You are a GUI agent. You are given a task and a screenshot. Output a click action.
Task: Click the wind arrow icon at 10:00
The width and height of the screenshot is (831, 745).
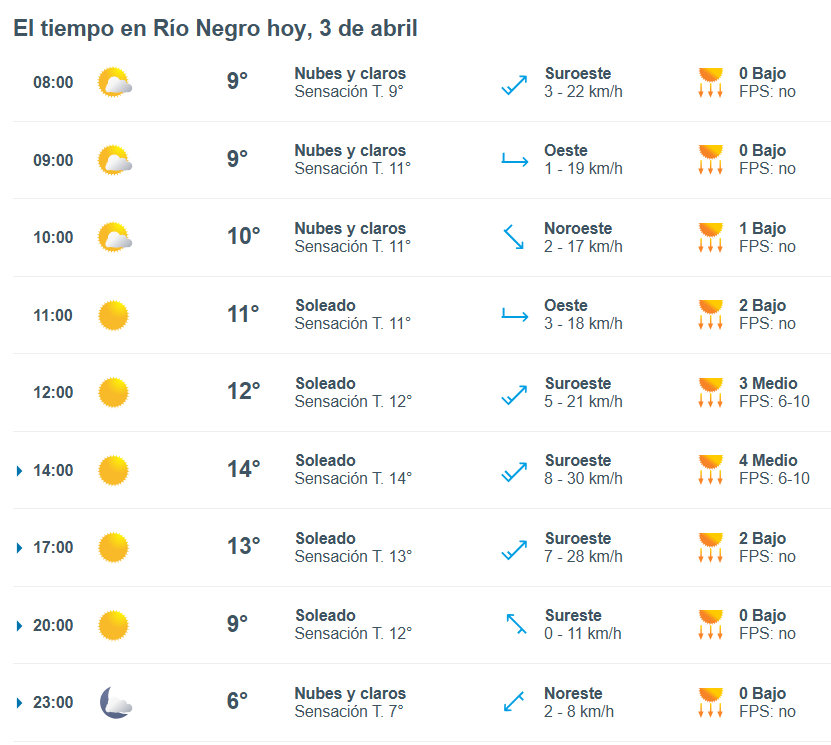514,237
